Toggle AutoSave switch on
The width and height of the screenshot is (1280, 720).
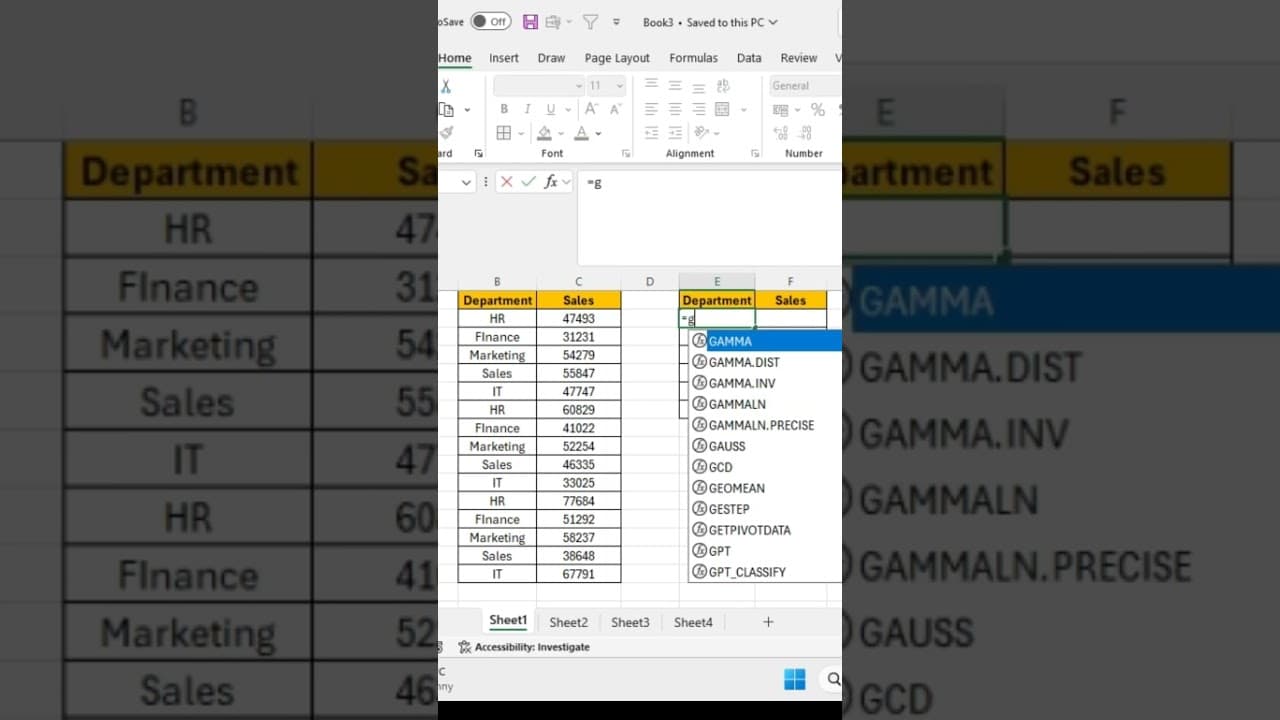491,22
